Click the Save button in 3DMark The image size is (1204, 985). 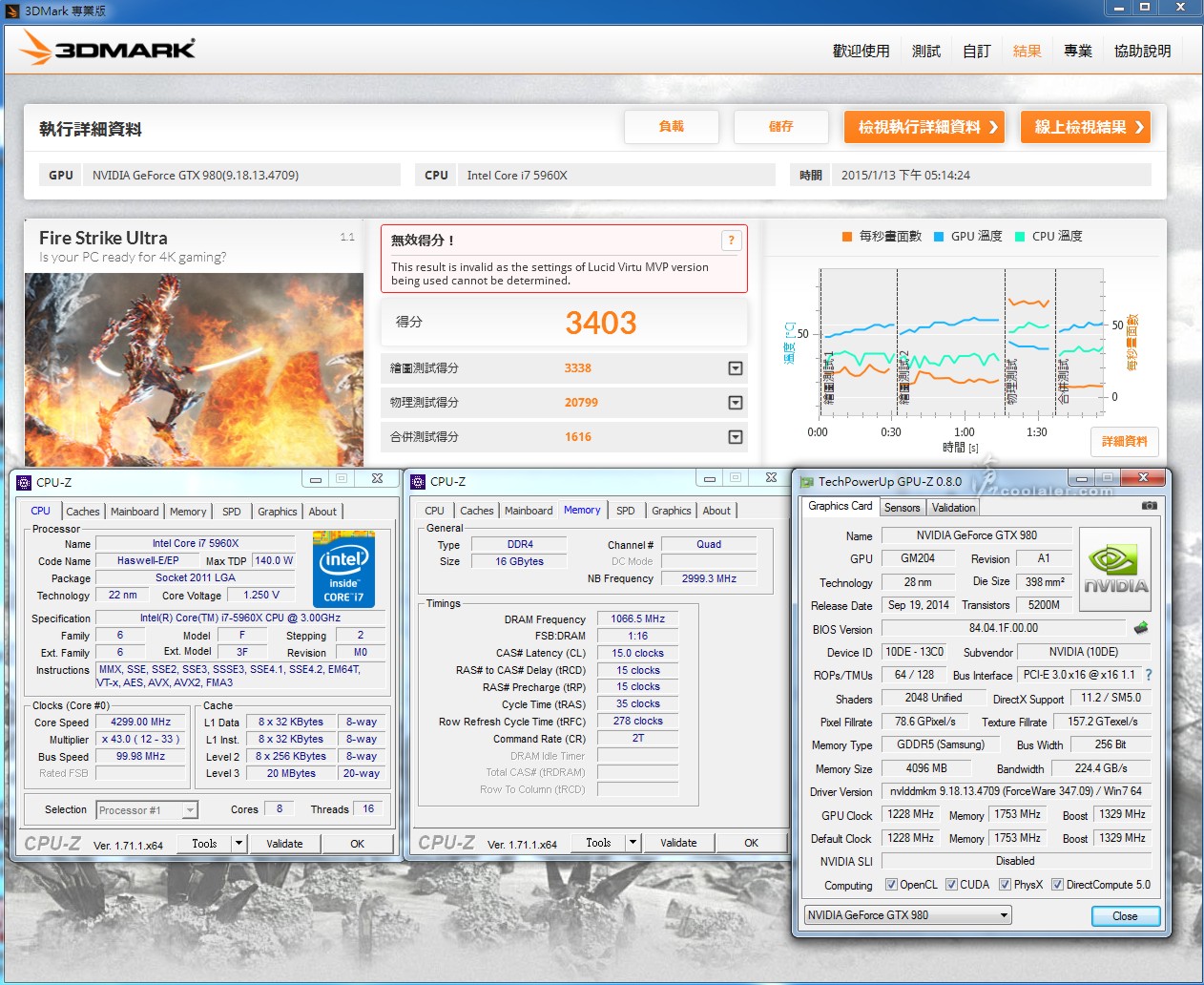click(780, 126)
